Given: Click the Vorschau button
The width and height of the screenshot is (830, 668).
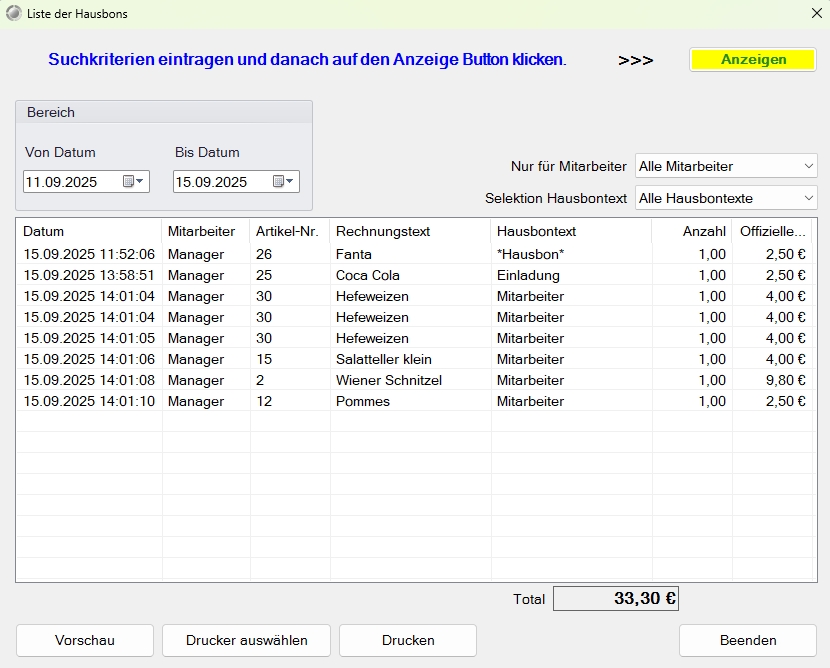Looking at the screenshot, I should 85,640.
